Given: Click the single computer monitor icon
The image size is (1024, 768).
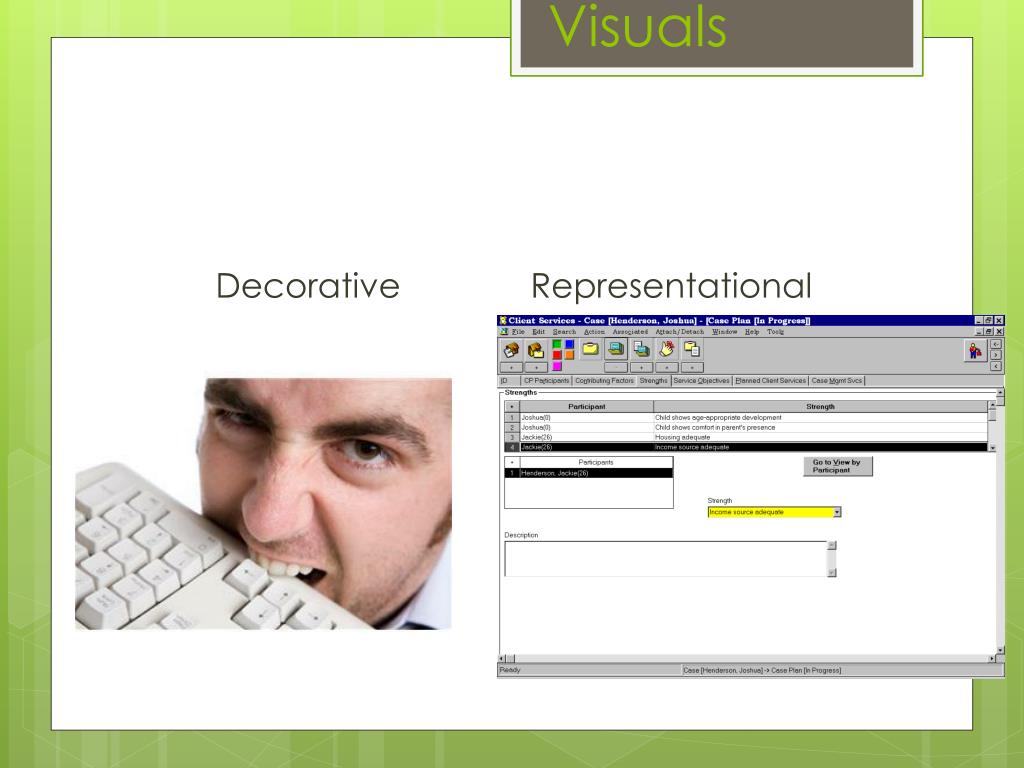Looking at the screenshot, I should tap(616, 349).
